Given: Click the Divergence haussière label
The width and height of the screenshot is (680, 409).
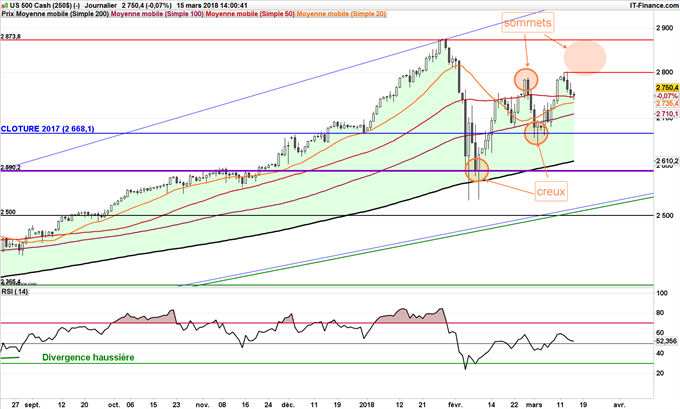Looking at the screenshot, I should coord(88,357).
